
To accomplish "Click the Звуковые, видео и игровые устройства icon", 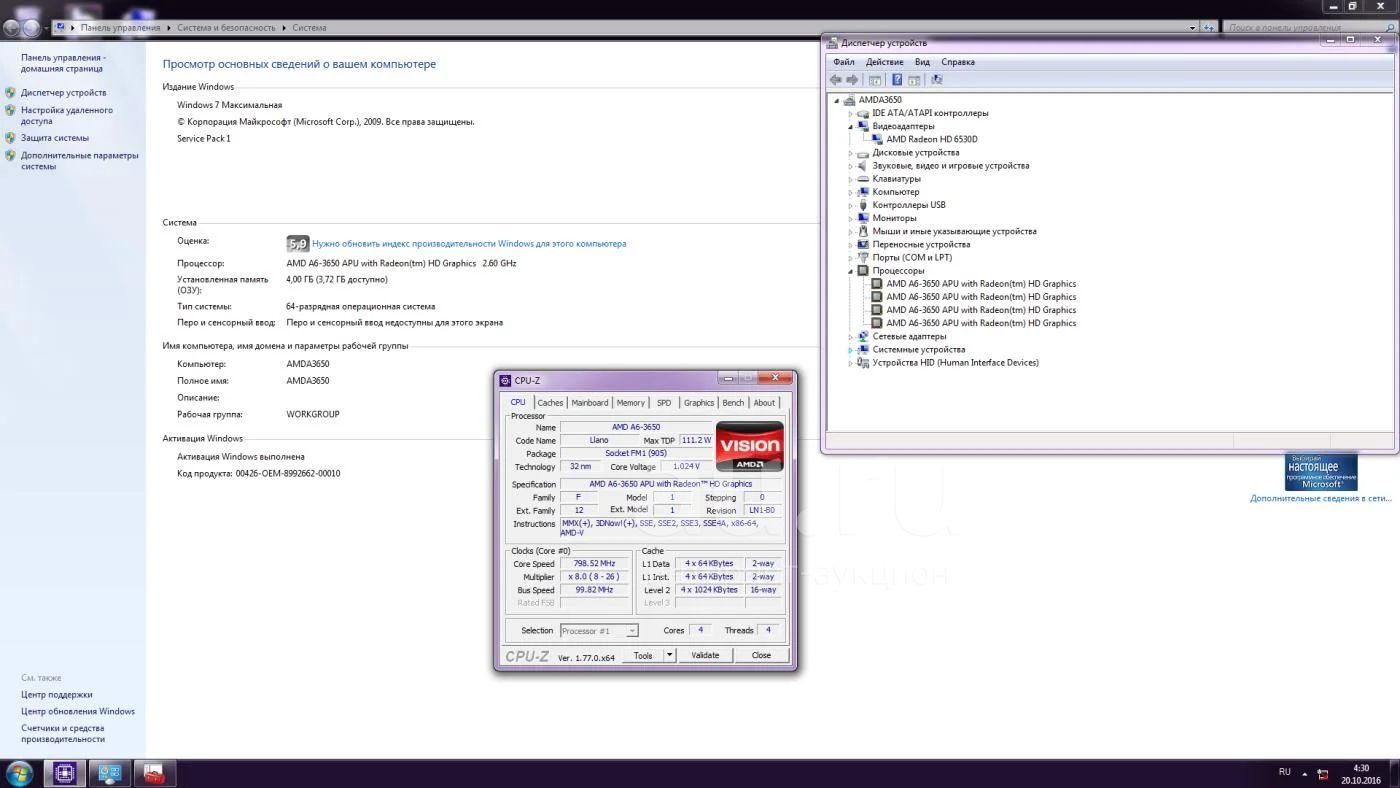I will [863, 166].
